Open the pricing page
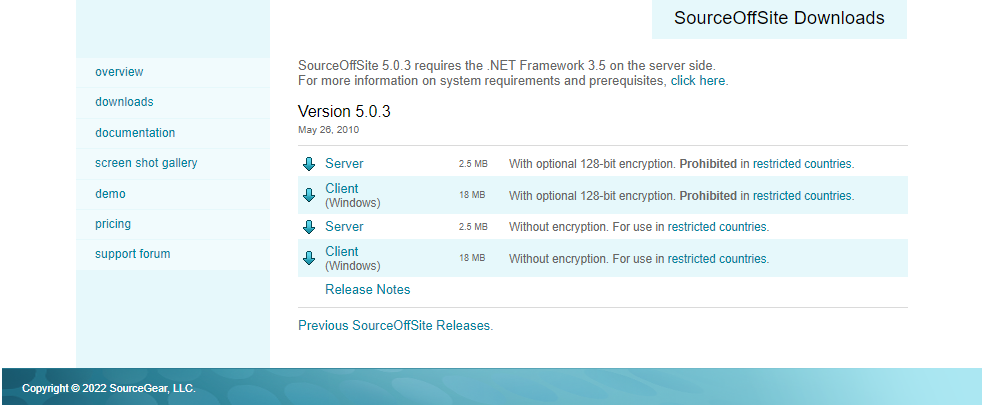 click(x=113, y=224)
